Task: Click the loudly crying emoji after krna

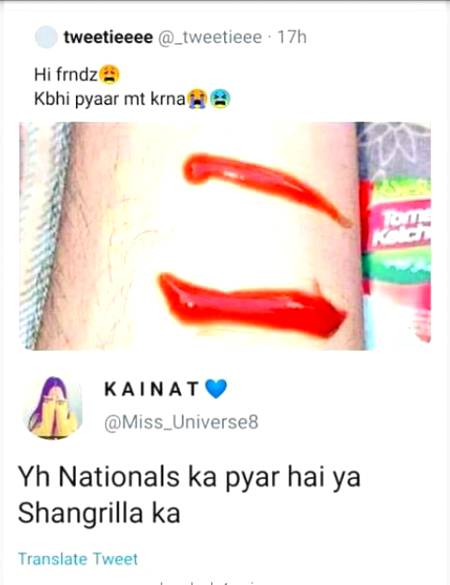Action: pos(197,99)
